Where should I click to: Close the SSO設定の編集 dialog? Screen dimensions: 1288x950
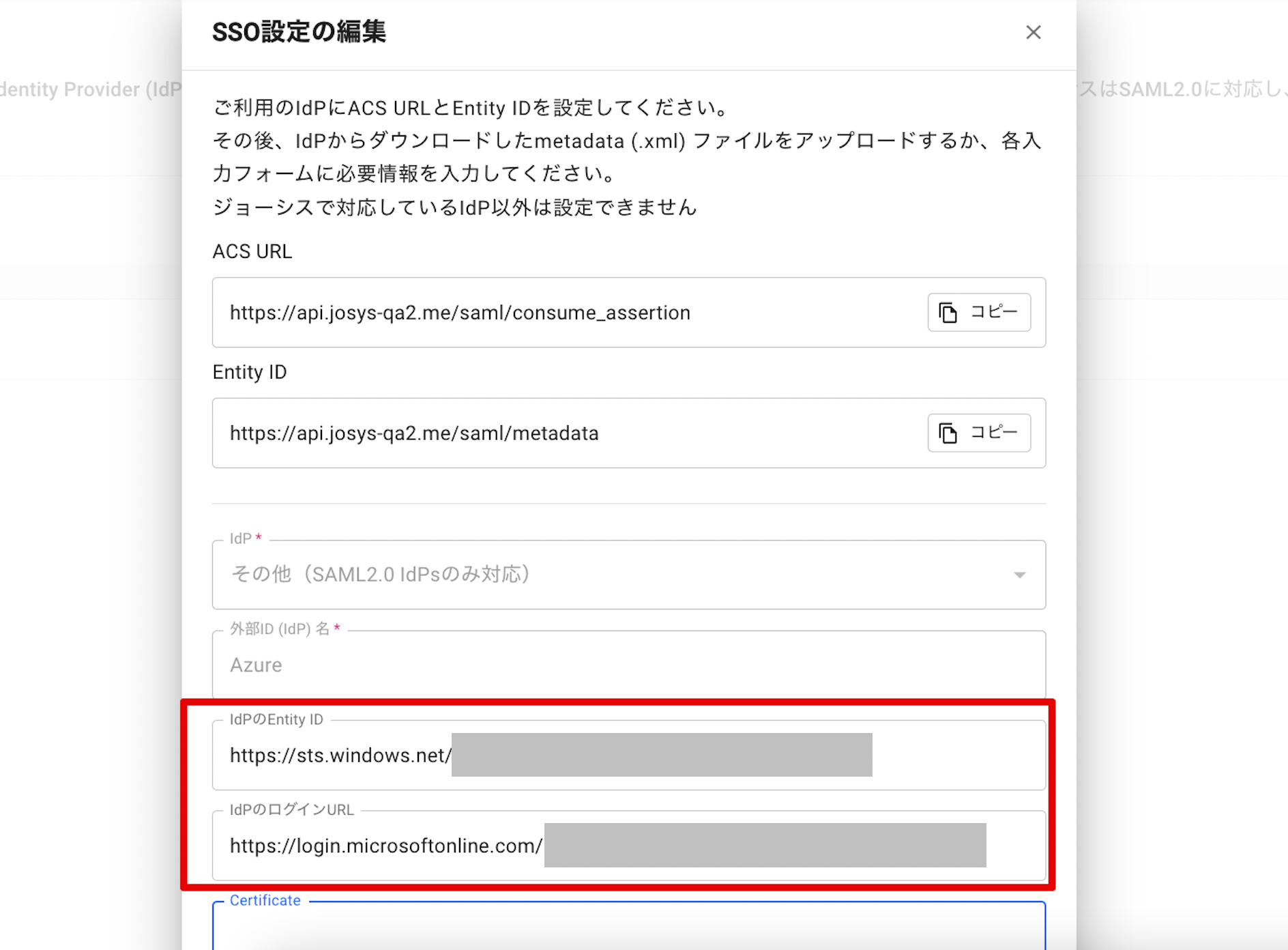click(1033, 32)
